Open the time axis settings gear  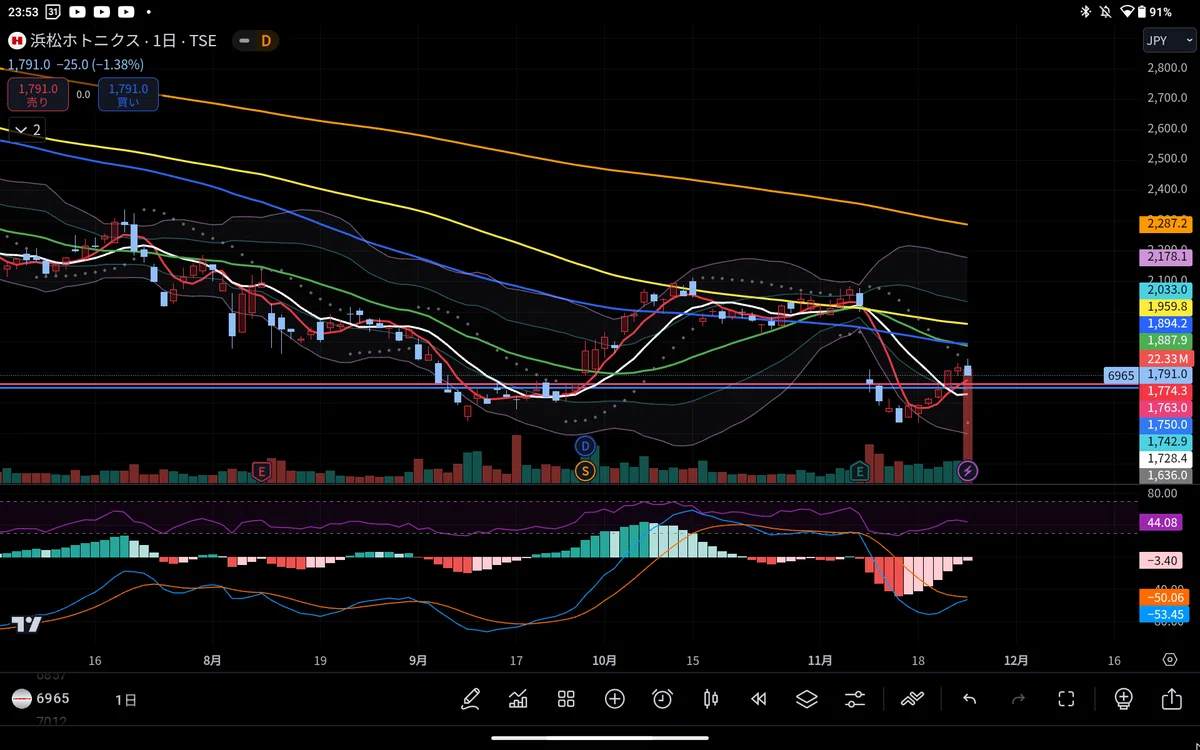tap(1170, 660)
